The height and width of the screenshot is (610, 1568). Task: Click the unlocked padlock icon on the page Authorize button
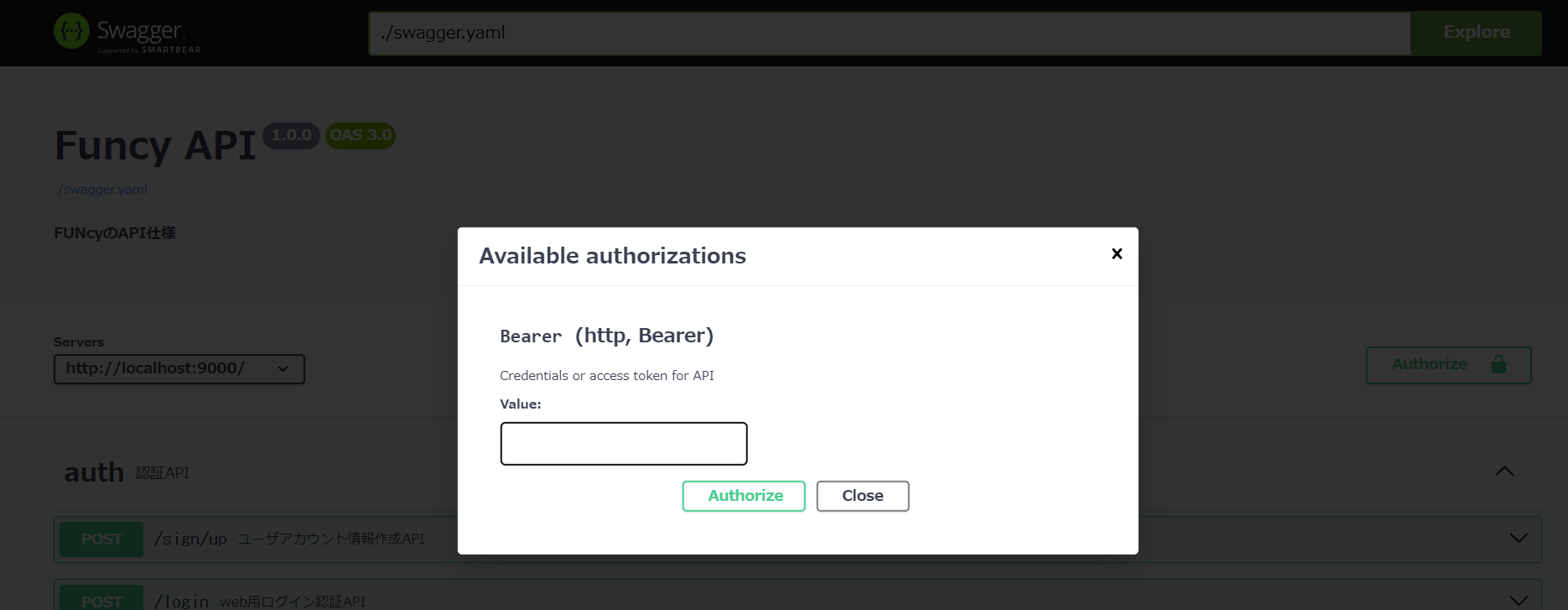point(1498,364)
